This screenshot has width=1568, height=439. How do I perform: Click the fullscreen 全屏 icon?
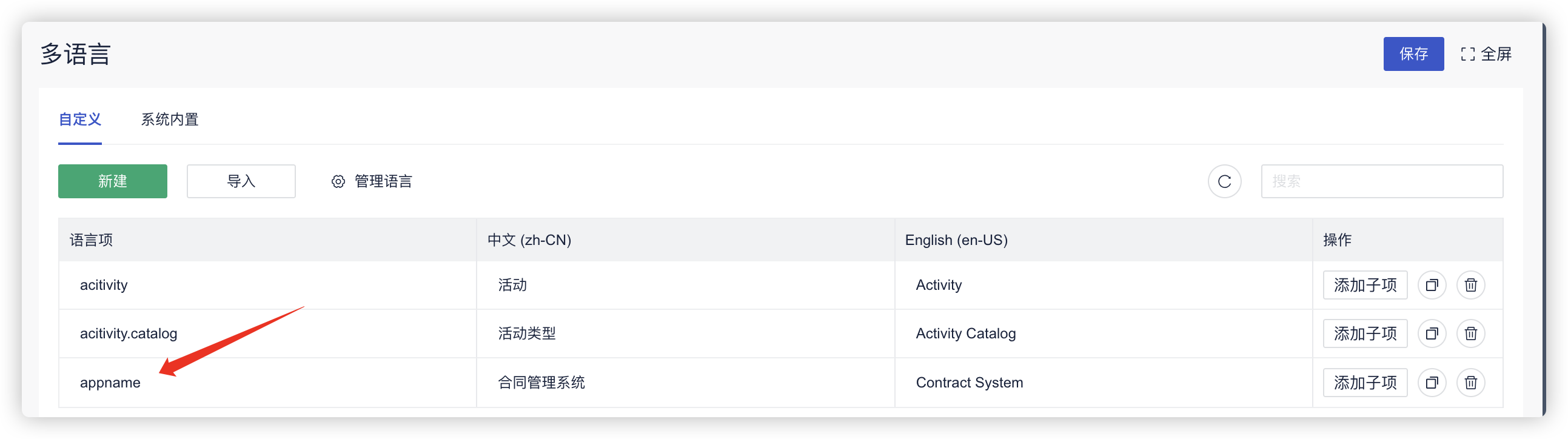click(1467, 54)
